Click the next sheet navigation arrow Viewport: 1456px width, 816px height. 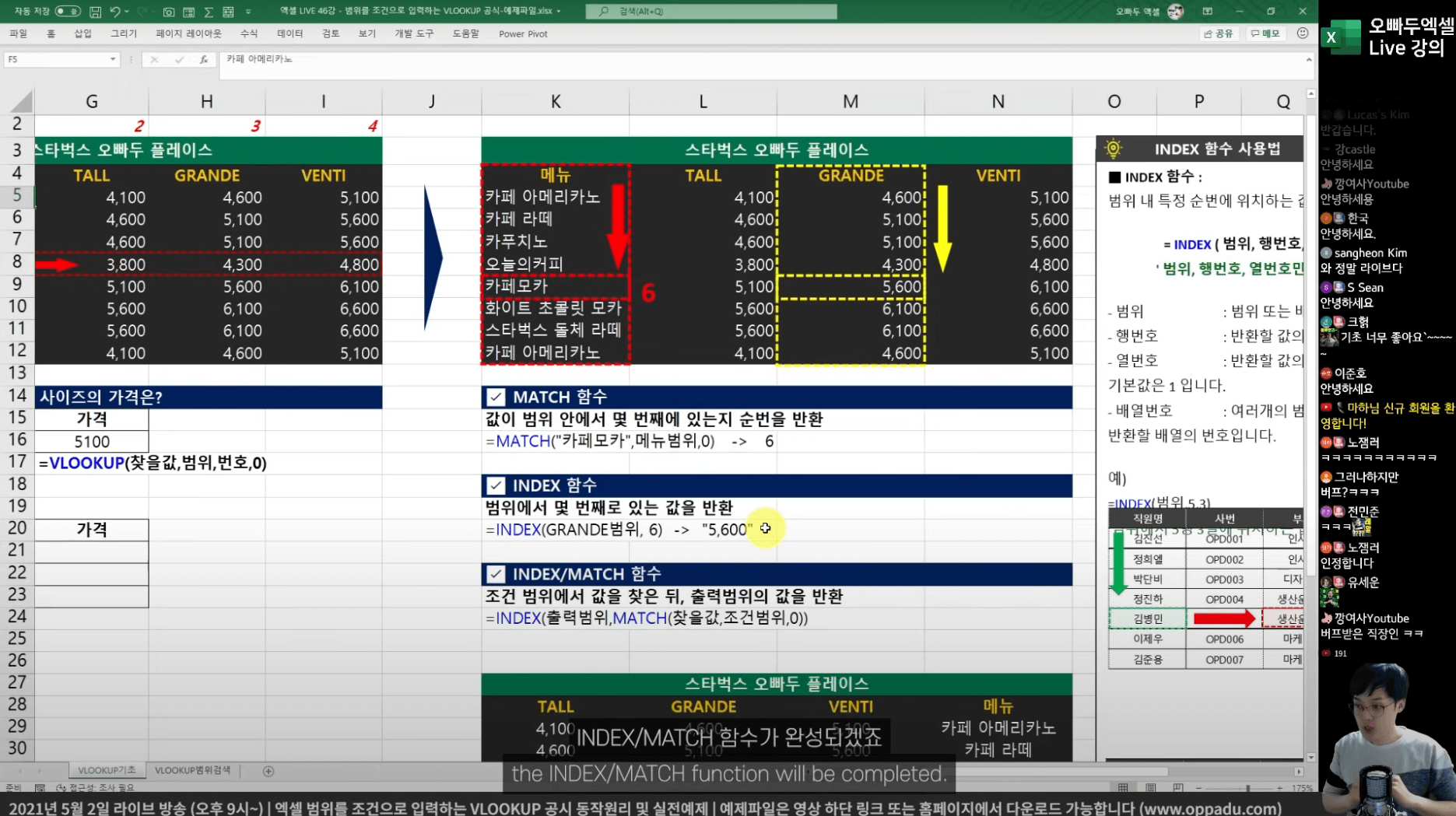pos(40,771)
